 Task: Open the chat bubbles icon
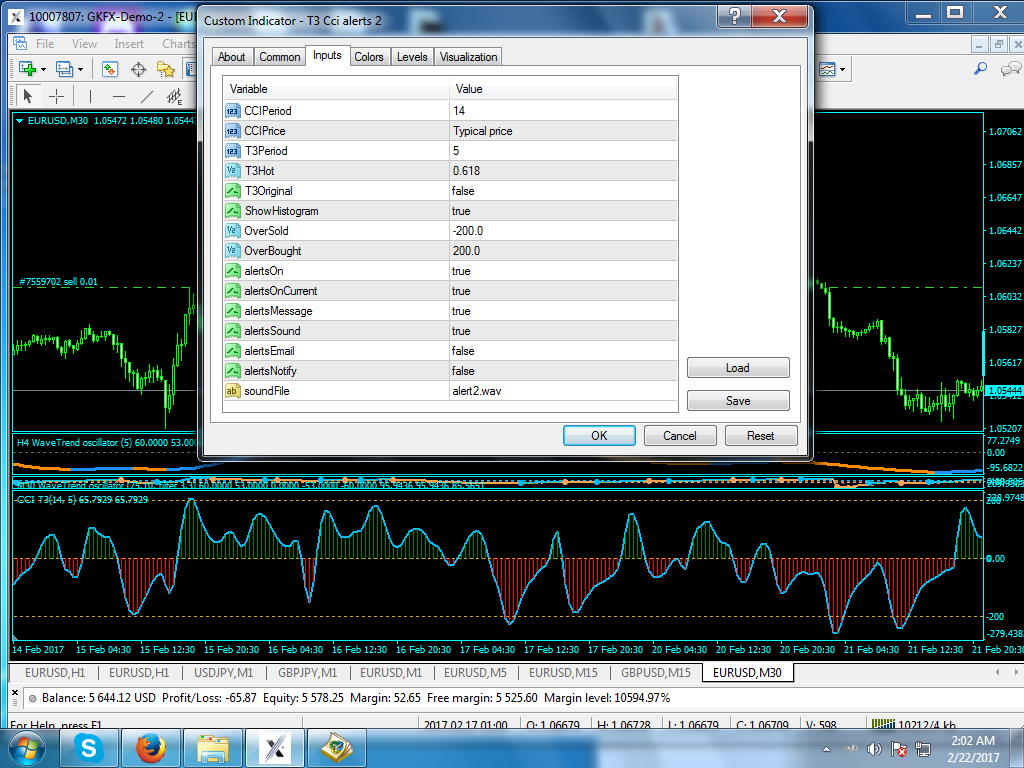(1010, 69)
